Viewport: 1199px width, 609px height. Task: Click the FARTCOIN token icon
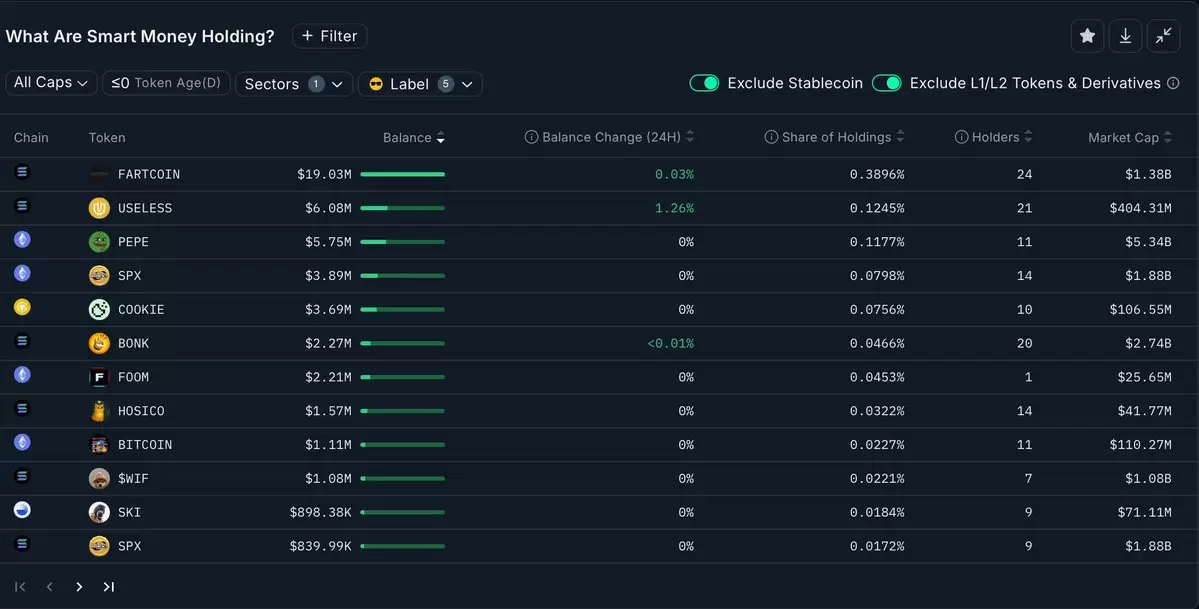point(99,174)
